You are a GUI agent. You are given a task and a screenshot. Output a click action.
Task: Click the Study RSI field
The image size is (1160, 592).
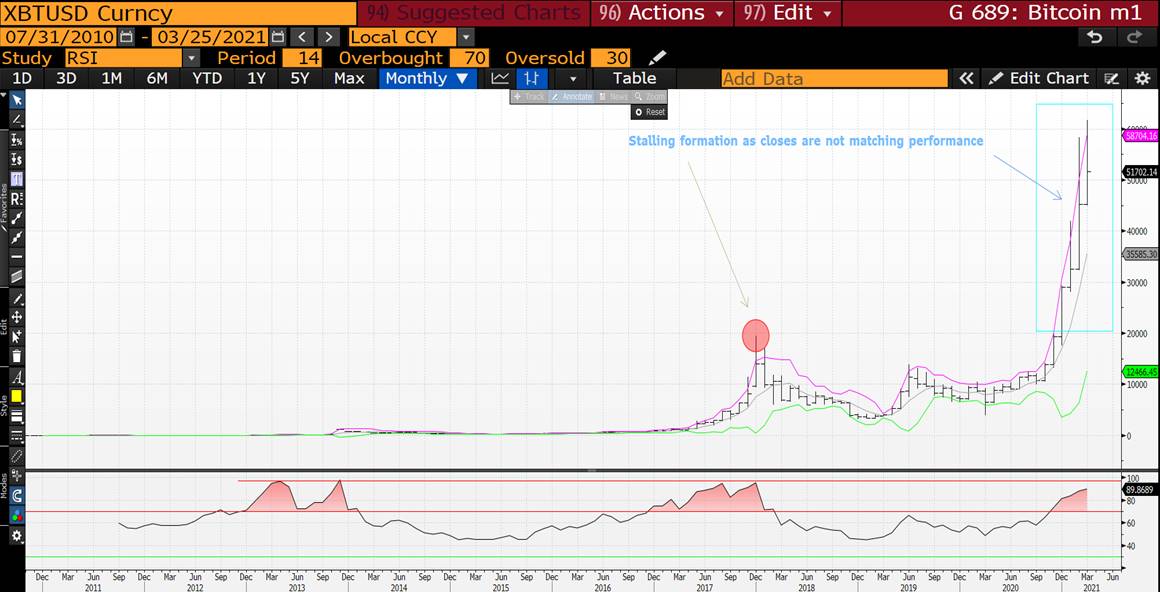click(123, 58)
